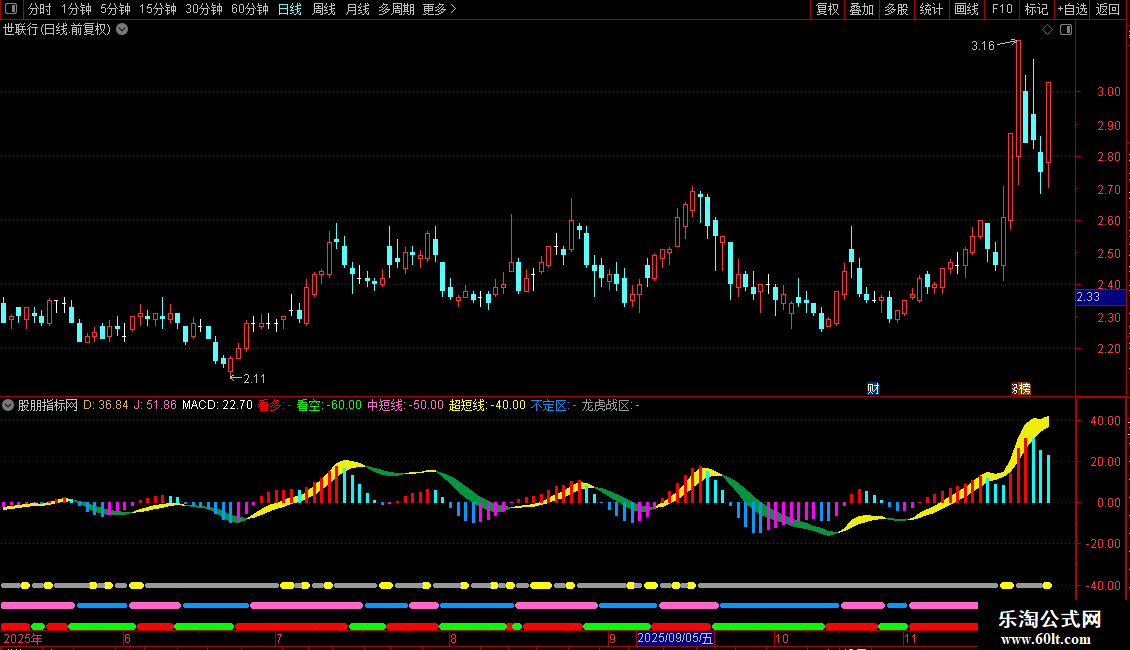Click the 叠加 overlay button
The image size is (1130, 650).
[861, 9]
